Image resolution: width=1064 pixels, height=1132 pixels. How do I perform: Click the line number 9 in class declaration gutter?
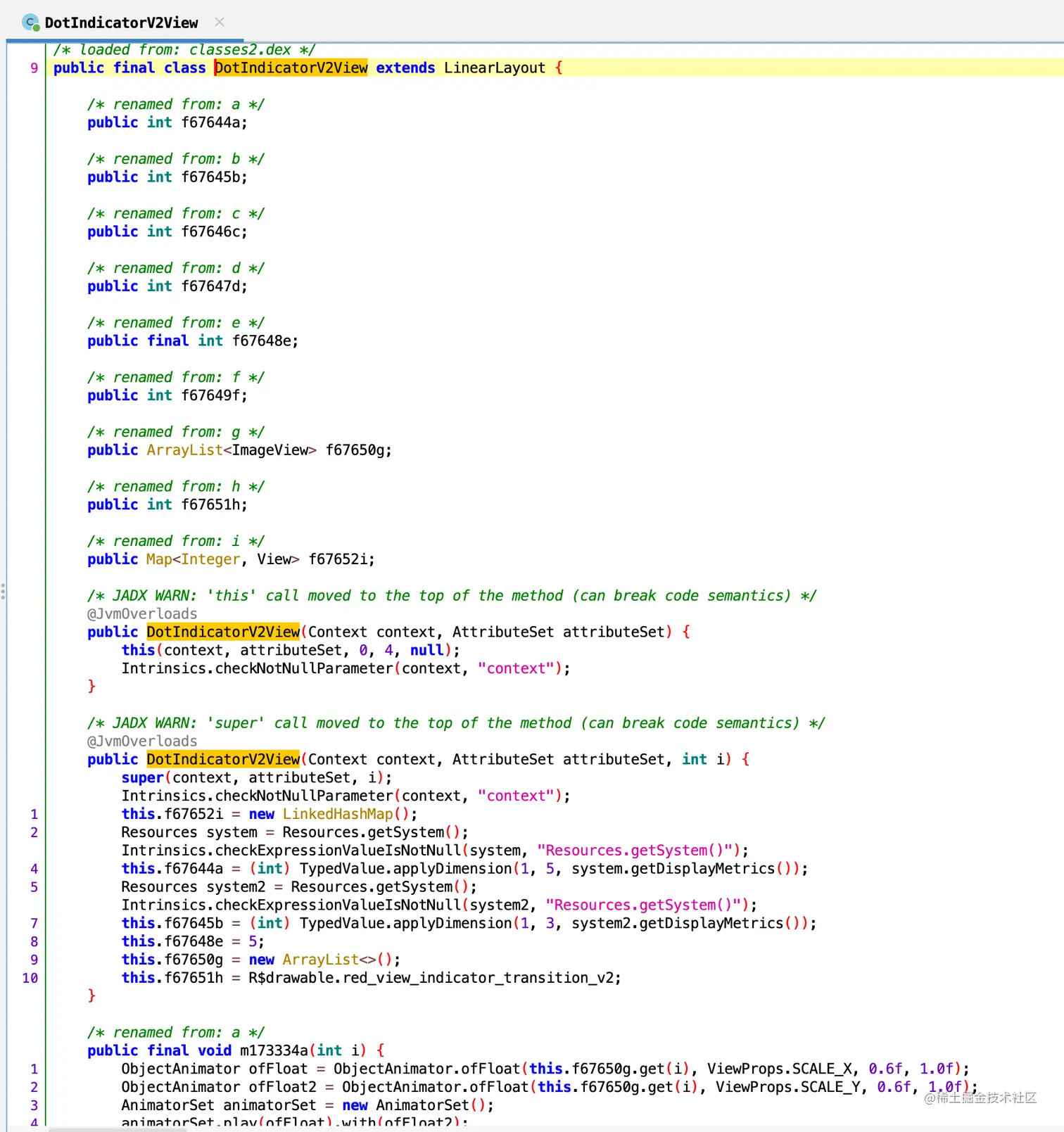[34, 68]
